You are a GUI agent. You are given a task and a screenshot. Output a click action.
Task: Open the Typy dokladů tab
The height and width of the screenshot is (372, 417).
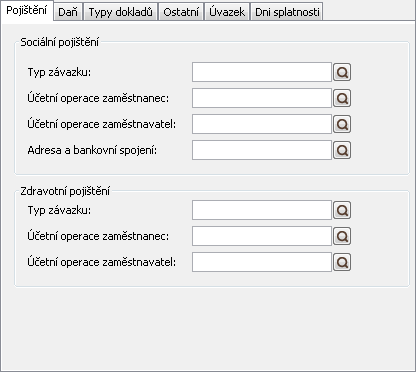point(121,12)
